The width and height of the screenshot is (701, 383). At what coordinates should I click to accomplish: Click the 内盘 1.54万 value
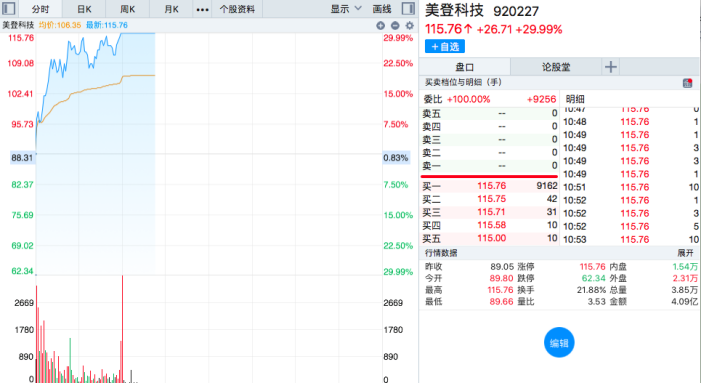pos(685,267)
